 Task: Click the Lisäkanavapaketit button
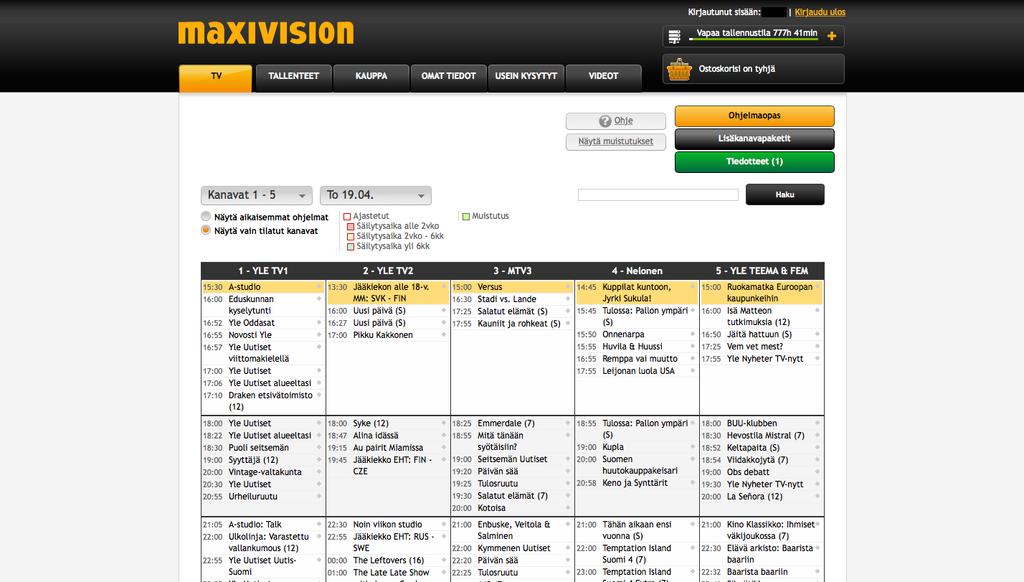click(x=754, y=138)
